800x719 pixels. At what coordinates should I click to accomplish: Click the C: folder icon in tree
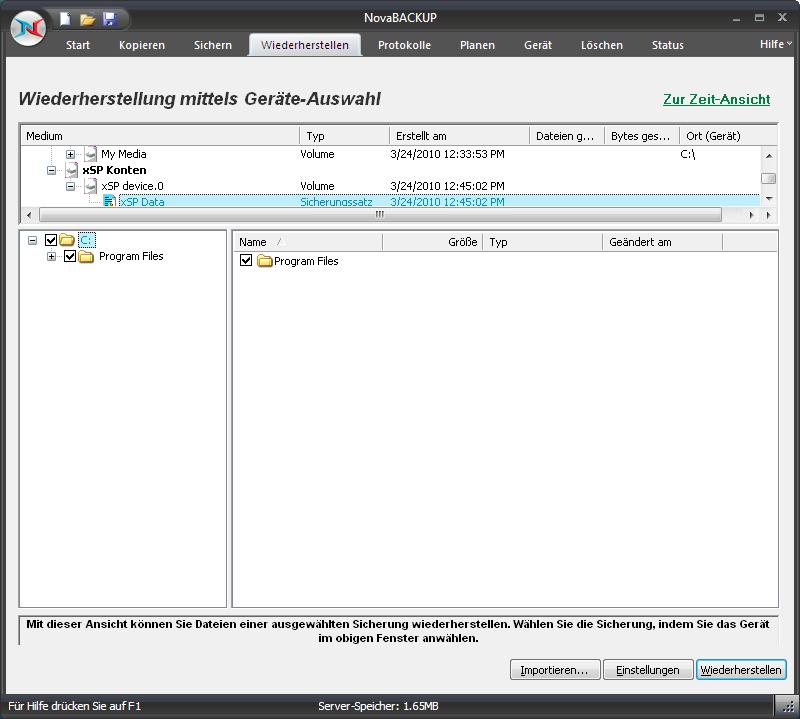coord(67,239)
